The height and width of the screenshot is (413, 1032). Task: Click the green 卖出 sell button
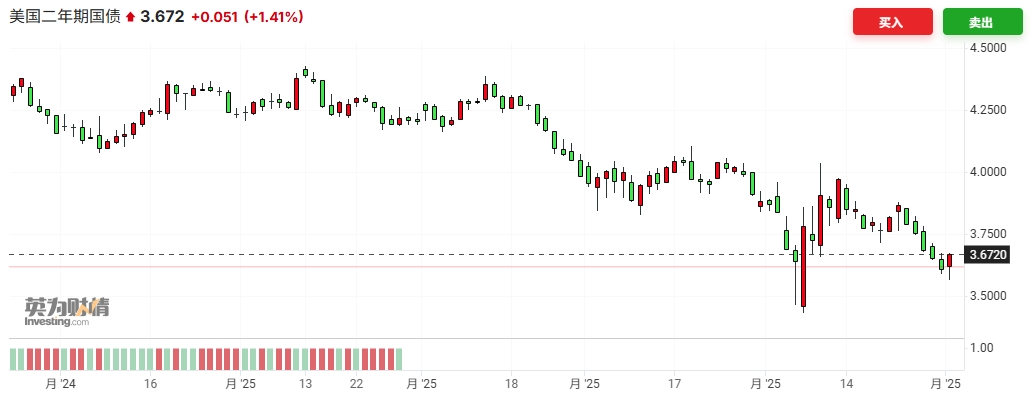pyautogui.click(x=981, y=22)
